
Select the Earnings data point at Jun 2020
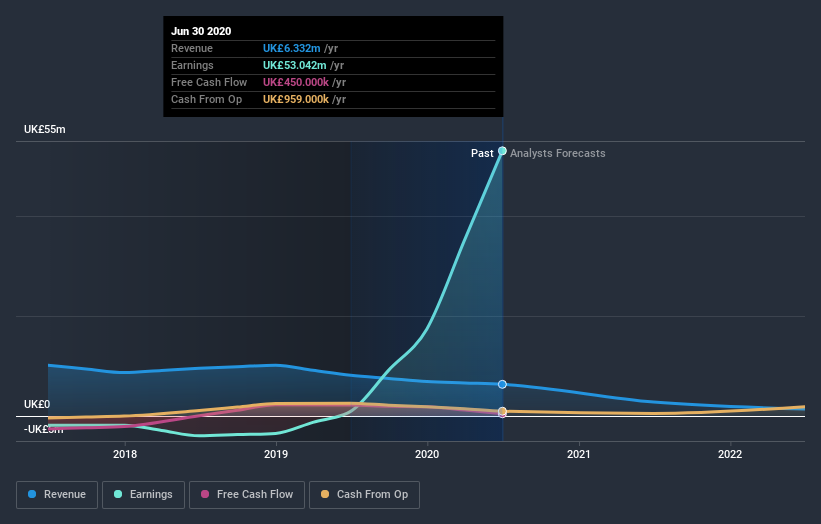pos(502,151)
